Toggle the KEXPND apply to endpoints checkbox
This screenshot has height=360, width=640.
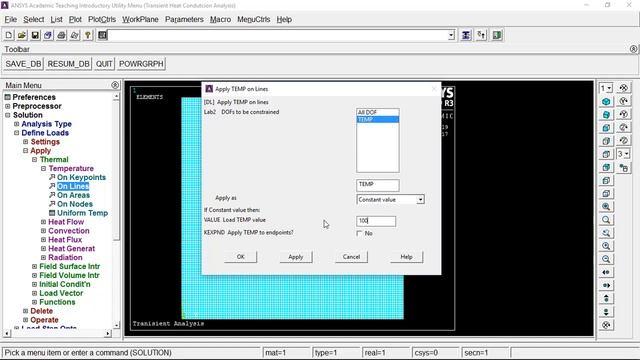[x=359, y=233]
